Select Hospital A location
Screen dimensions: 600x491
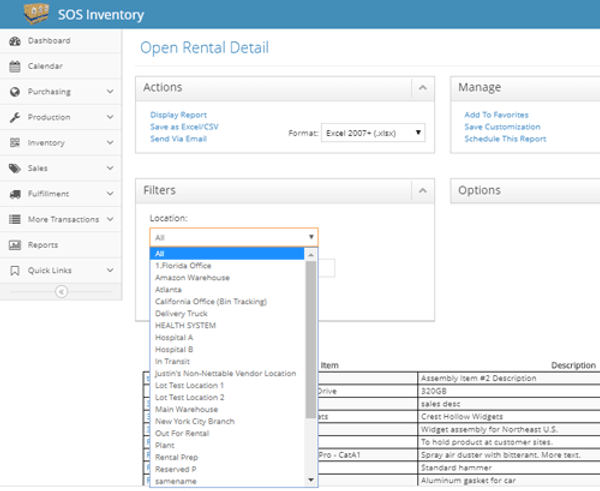(x=227, y=337)
